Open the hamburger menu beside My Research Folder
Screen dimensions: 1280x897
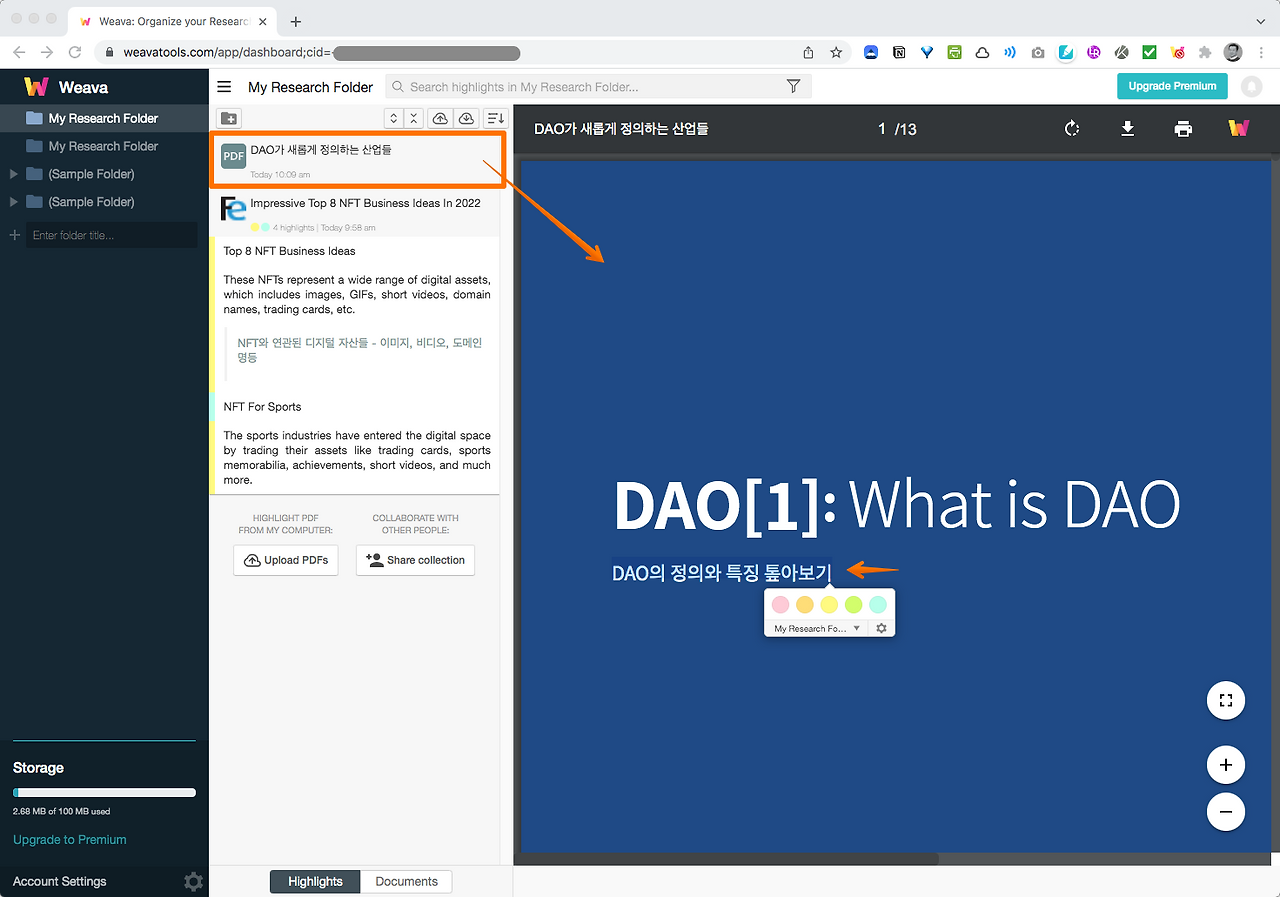click(x=224, y=87)
